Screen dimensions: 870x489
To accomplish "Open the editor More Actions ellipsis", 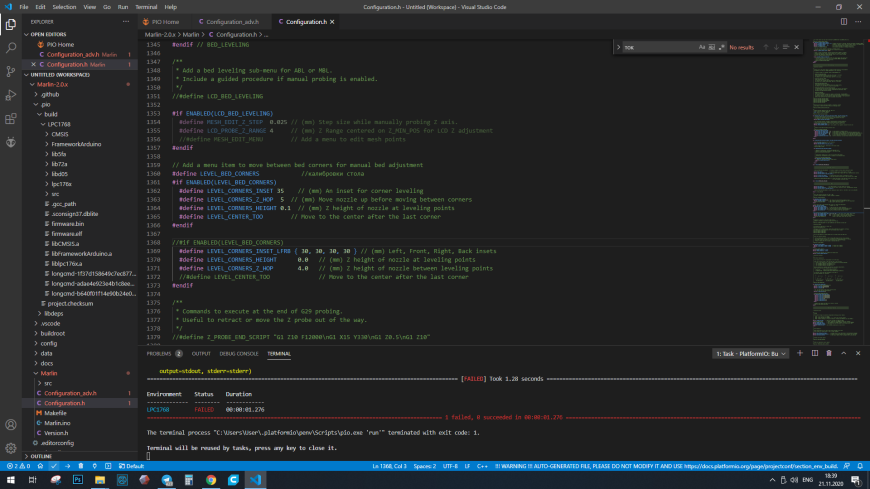I will pos(858,22).
